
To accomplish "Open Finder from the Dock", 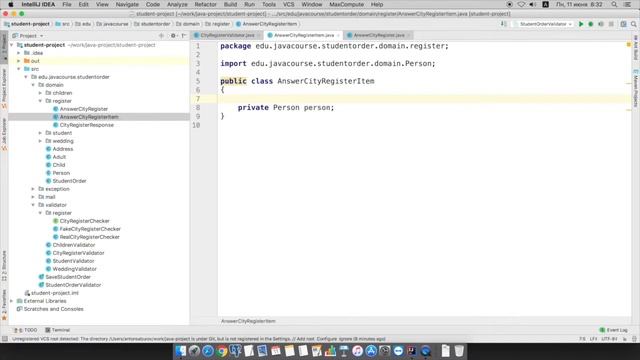I will [180, 351].
